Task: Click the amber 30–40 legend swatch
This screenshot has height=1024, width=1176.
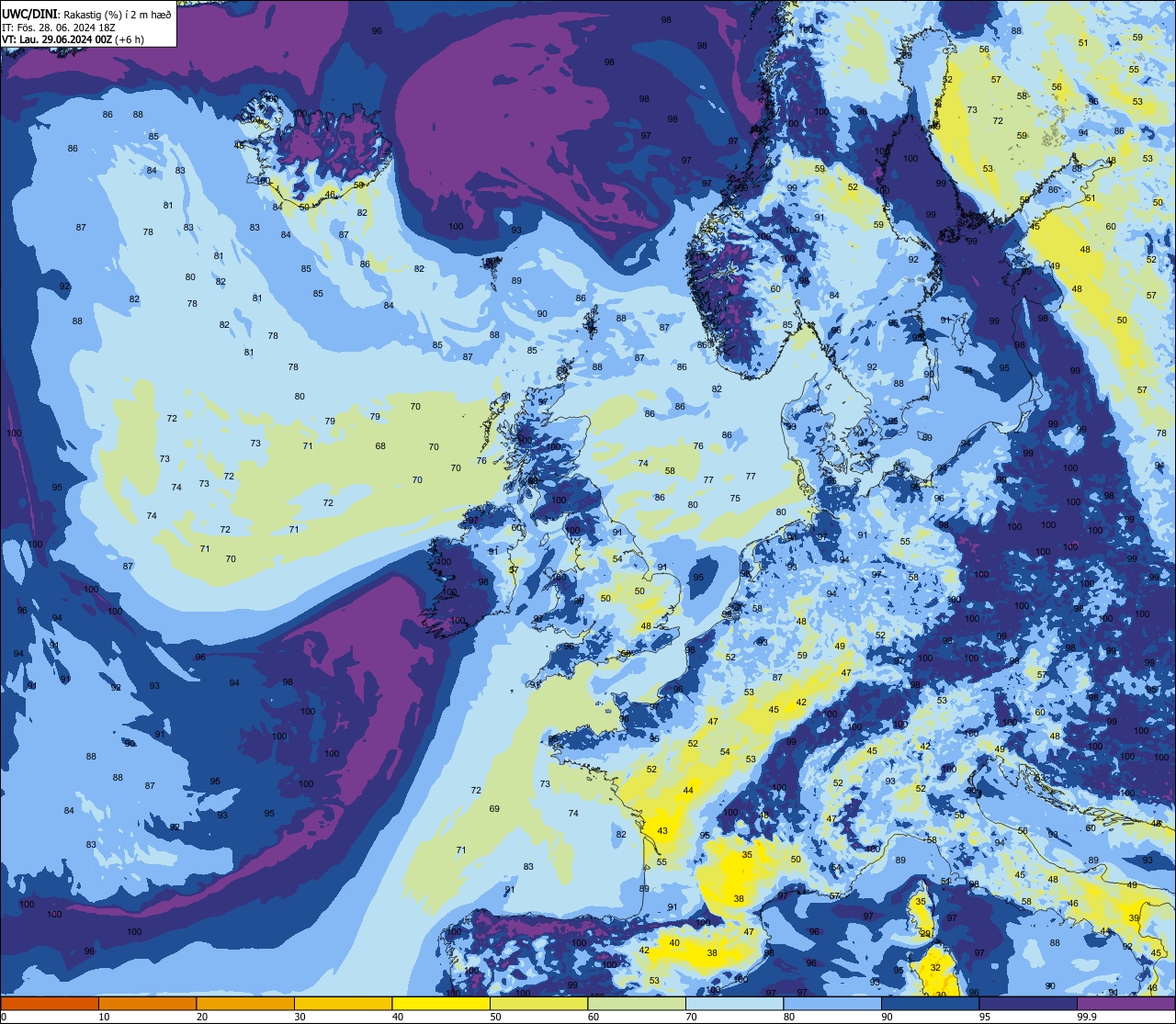Action: [x=343, y=1003]
